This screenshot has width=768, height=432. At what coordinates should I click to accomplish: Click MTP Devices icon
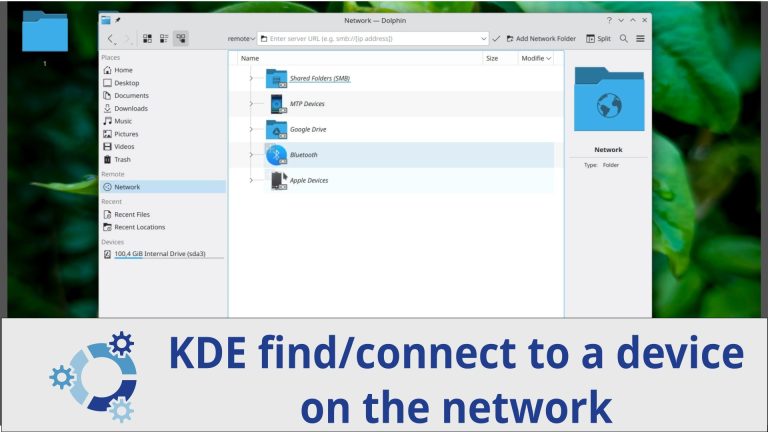click(277, 104)
